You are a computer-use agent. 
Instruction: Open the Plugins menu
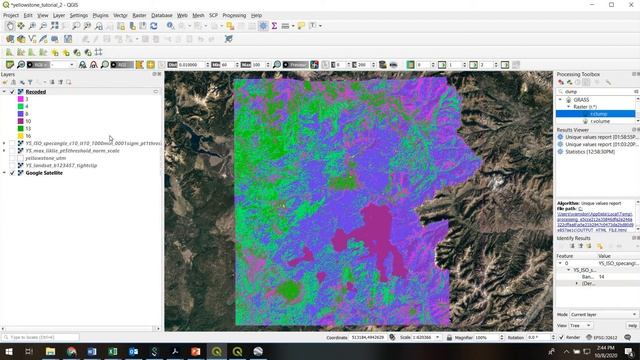click(100, 16)
